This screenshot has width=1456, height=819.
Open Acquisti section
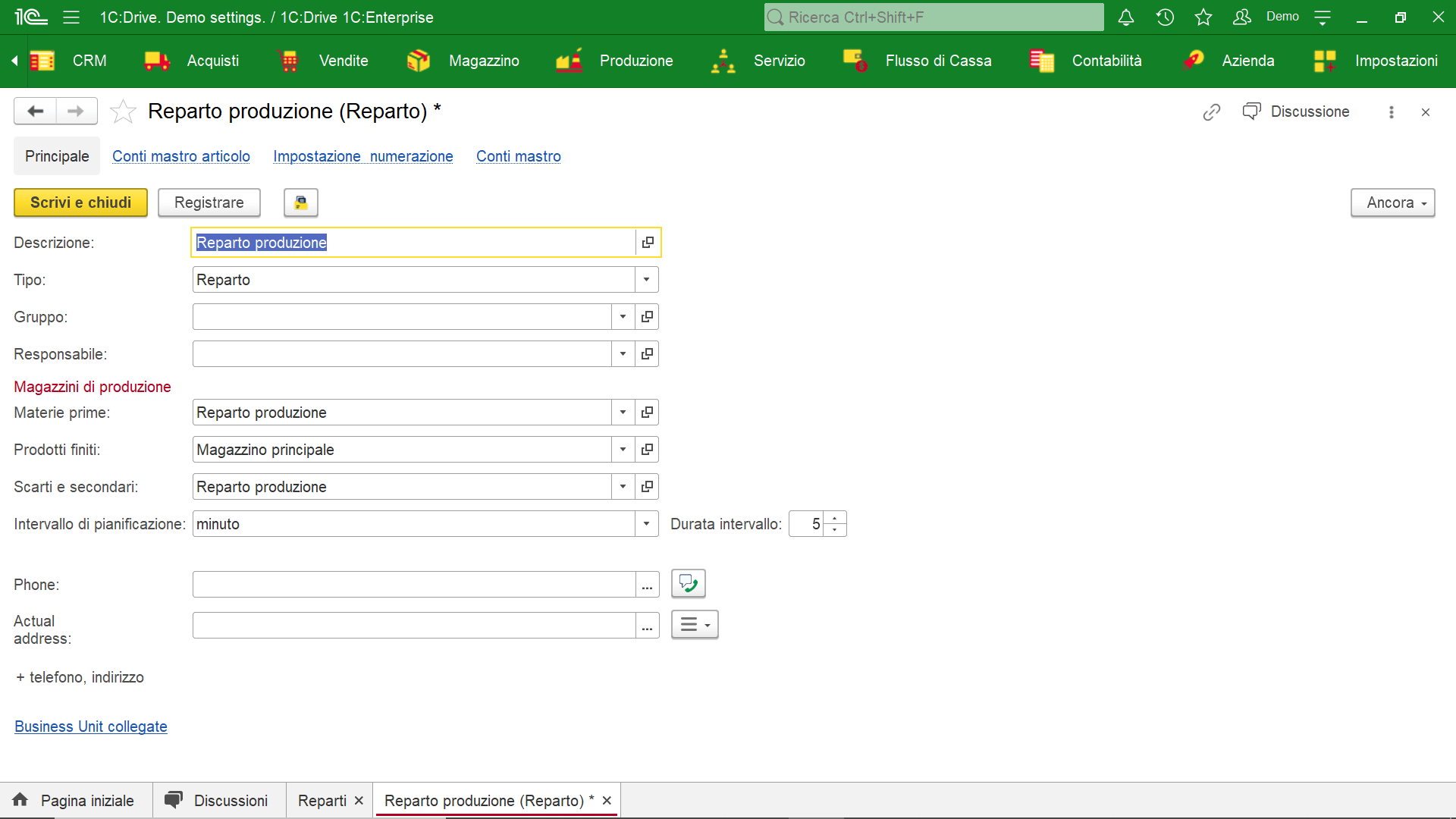coord(191,61)
